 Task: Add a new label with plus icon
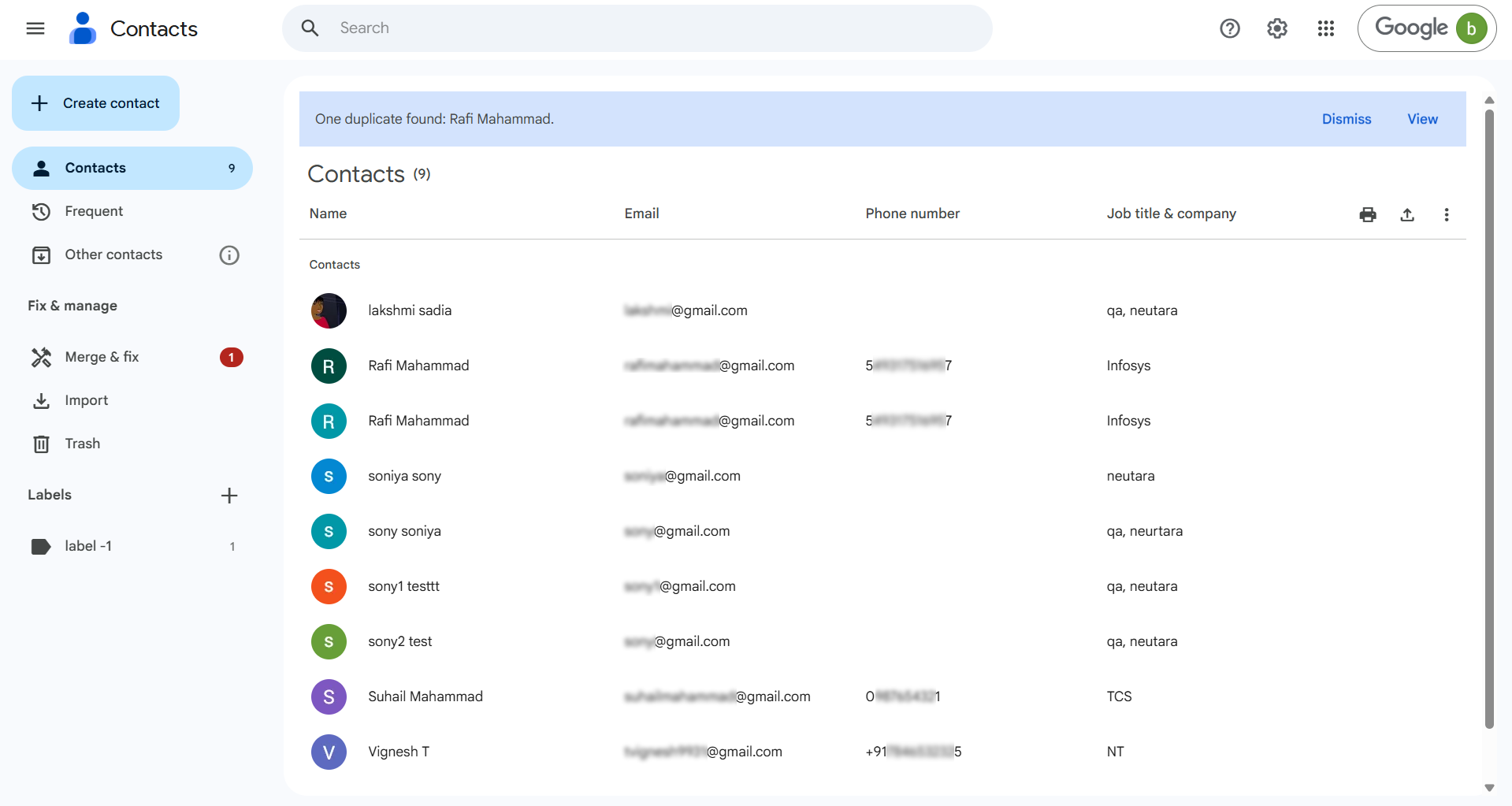coord(229,496)
